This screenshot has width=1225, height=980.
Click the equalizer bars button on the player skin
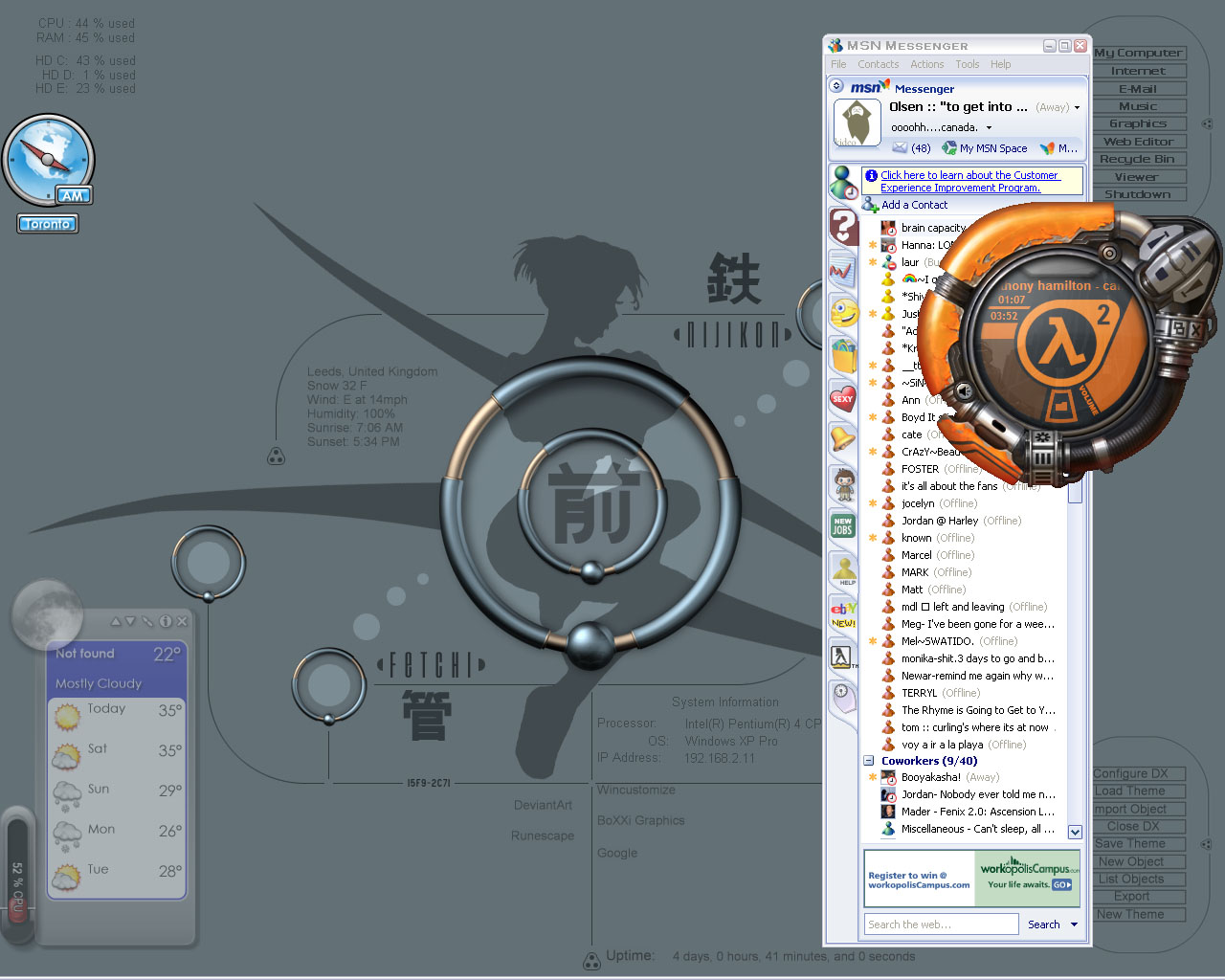[x=1043, y=458]
